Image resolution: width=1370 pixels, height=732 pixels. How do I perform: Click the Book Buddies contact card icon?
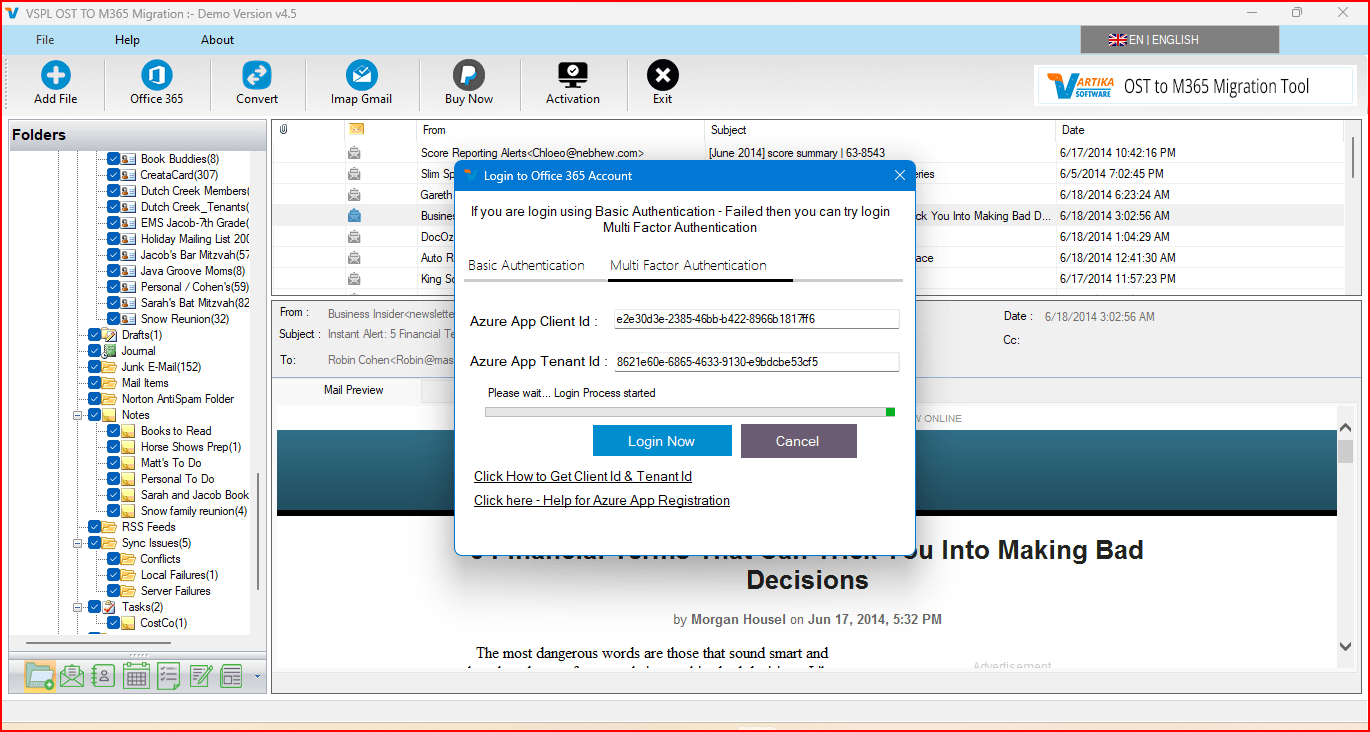pos(129,159)
